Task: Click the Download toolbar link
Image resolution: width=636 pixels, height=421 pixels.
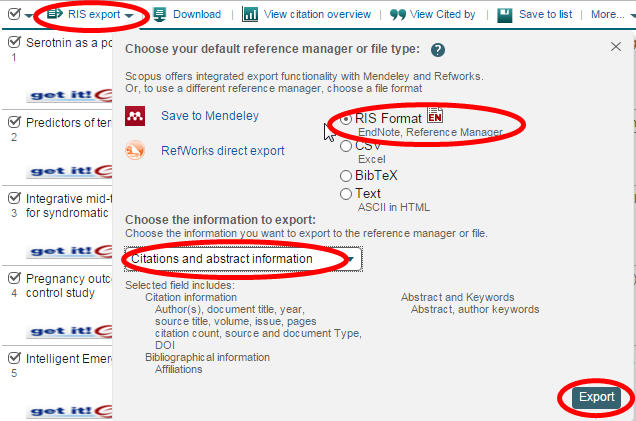Action: point(197,15)
